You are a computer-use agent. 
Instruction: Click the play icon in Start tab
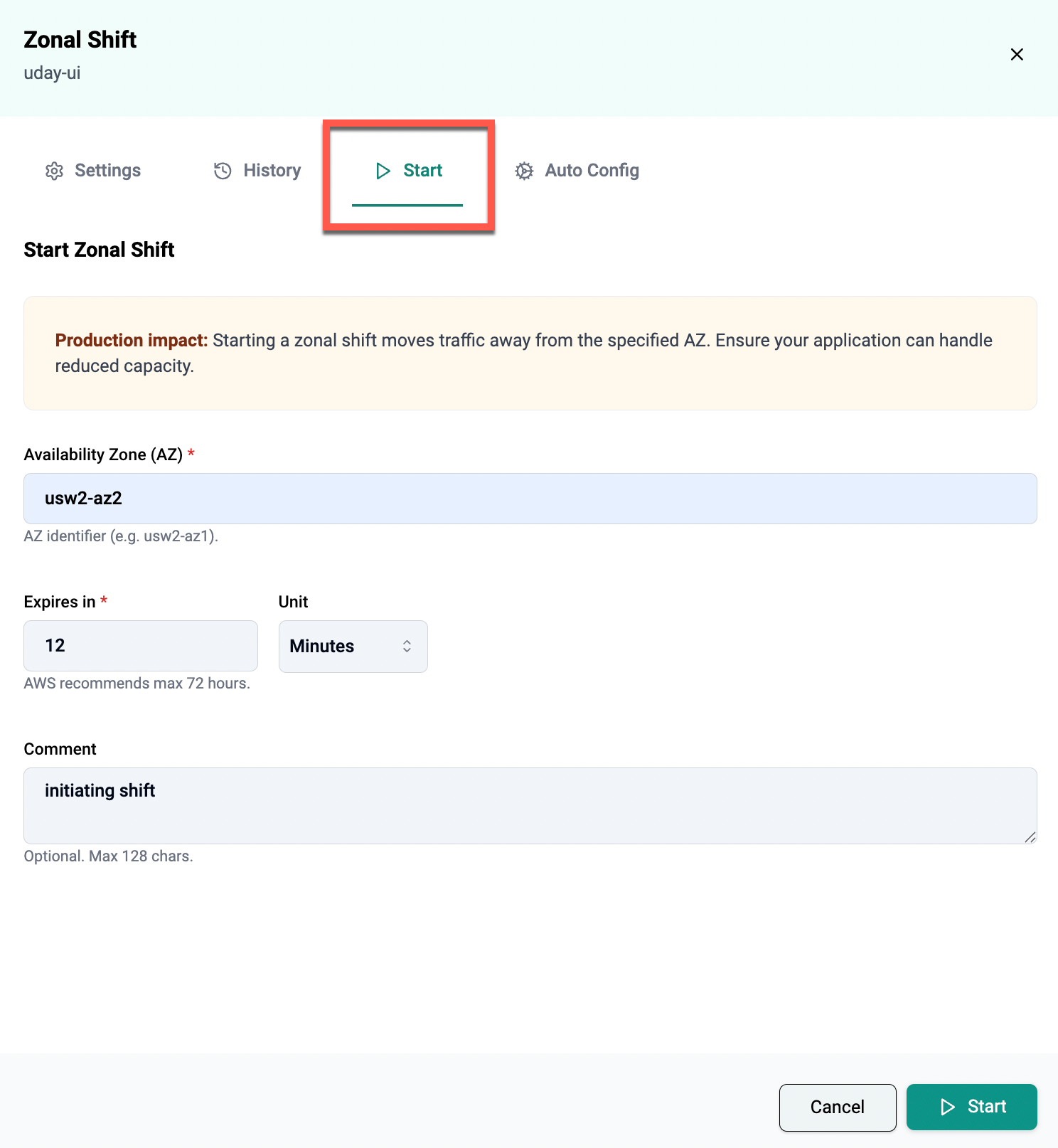(383, 171)
